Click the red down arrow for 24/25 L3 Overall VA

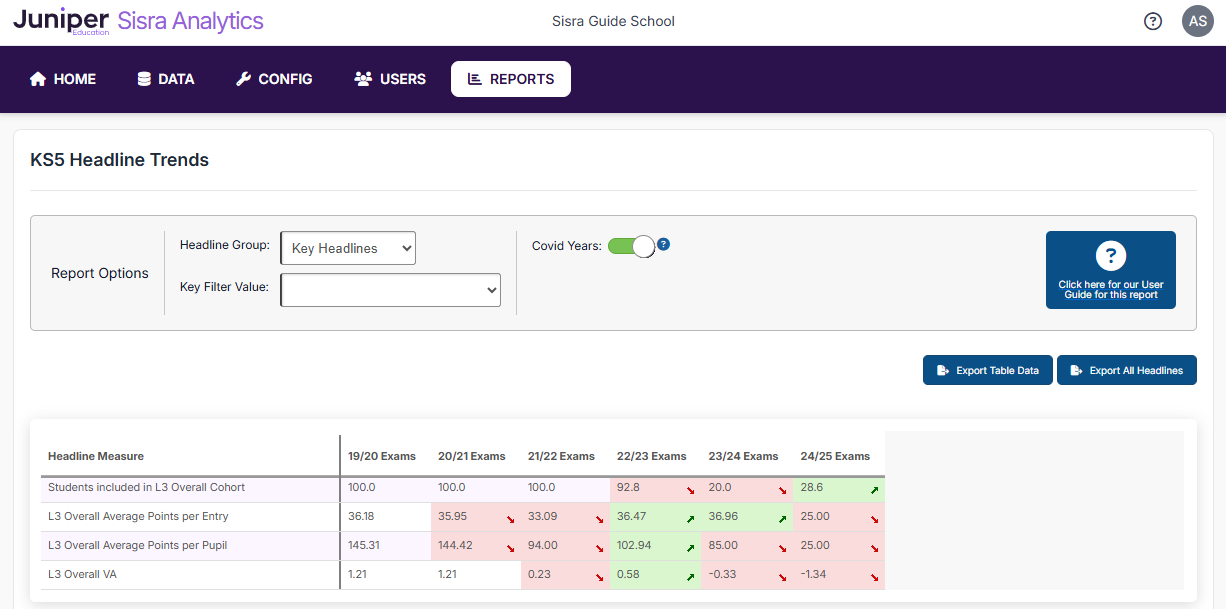pyautogui.click(x=874, y=578)
